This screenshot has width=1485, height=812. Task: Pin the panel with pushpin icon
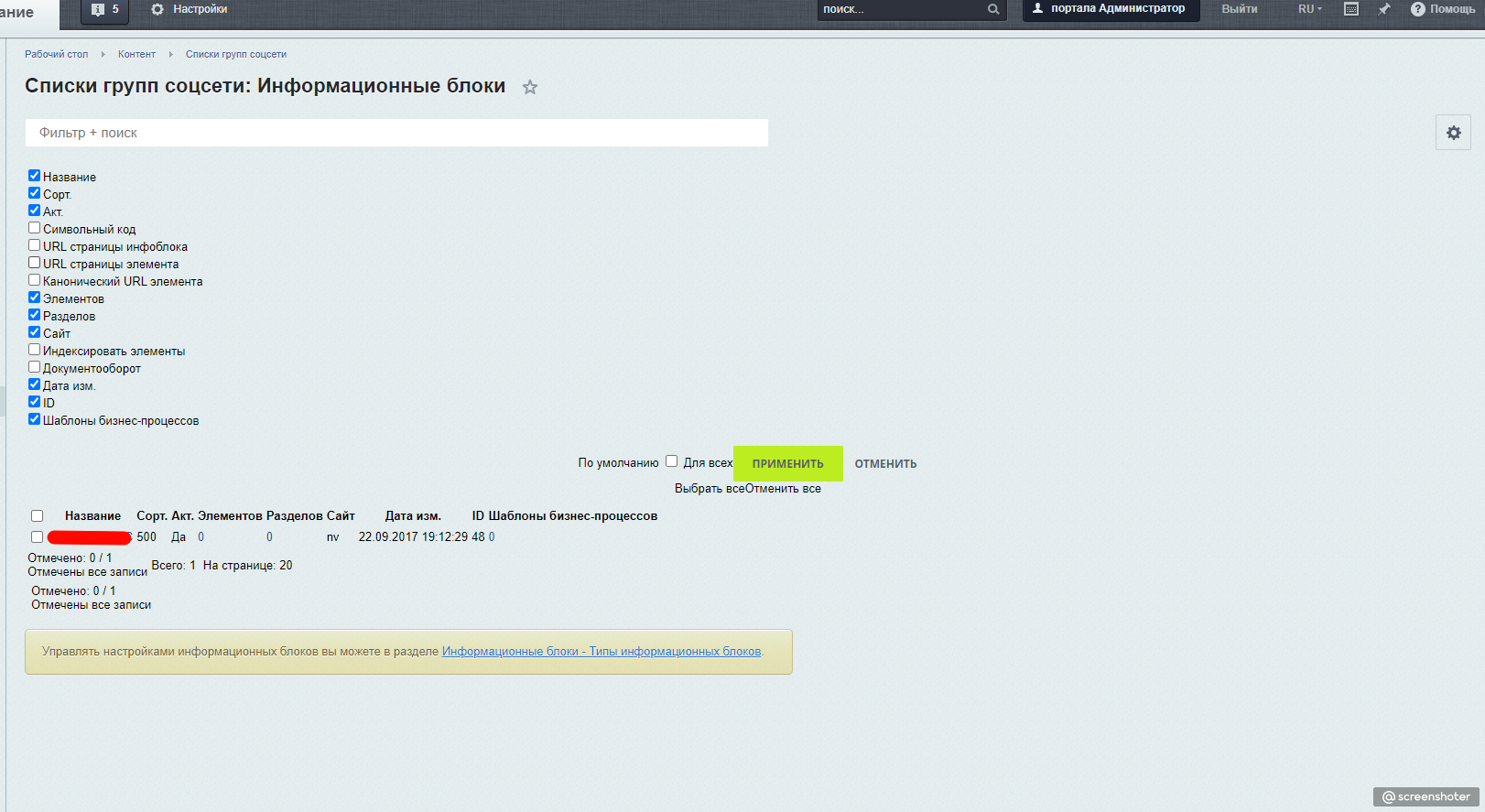[x=1383, y=9]
